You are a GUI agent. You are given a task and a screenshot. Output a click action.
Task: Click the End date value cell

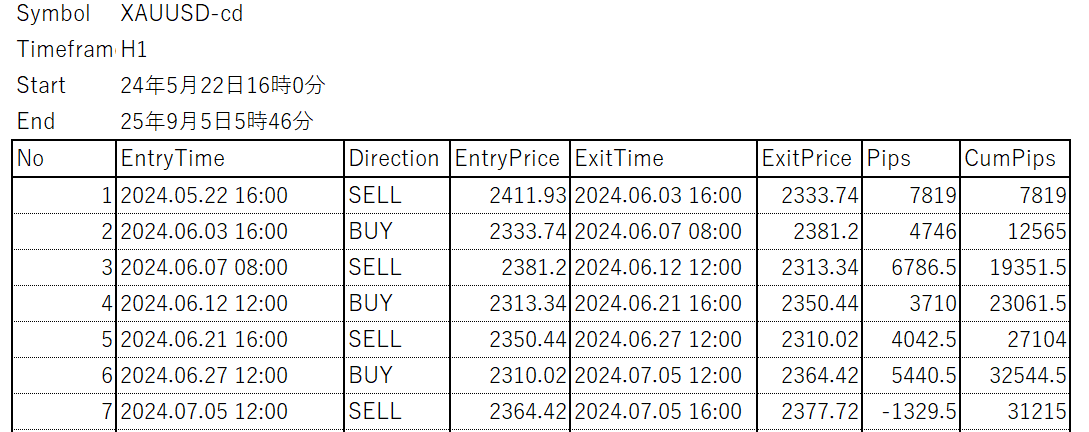[216, 122]
